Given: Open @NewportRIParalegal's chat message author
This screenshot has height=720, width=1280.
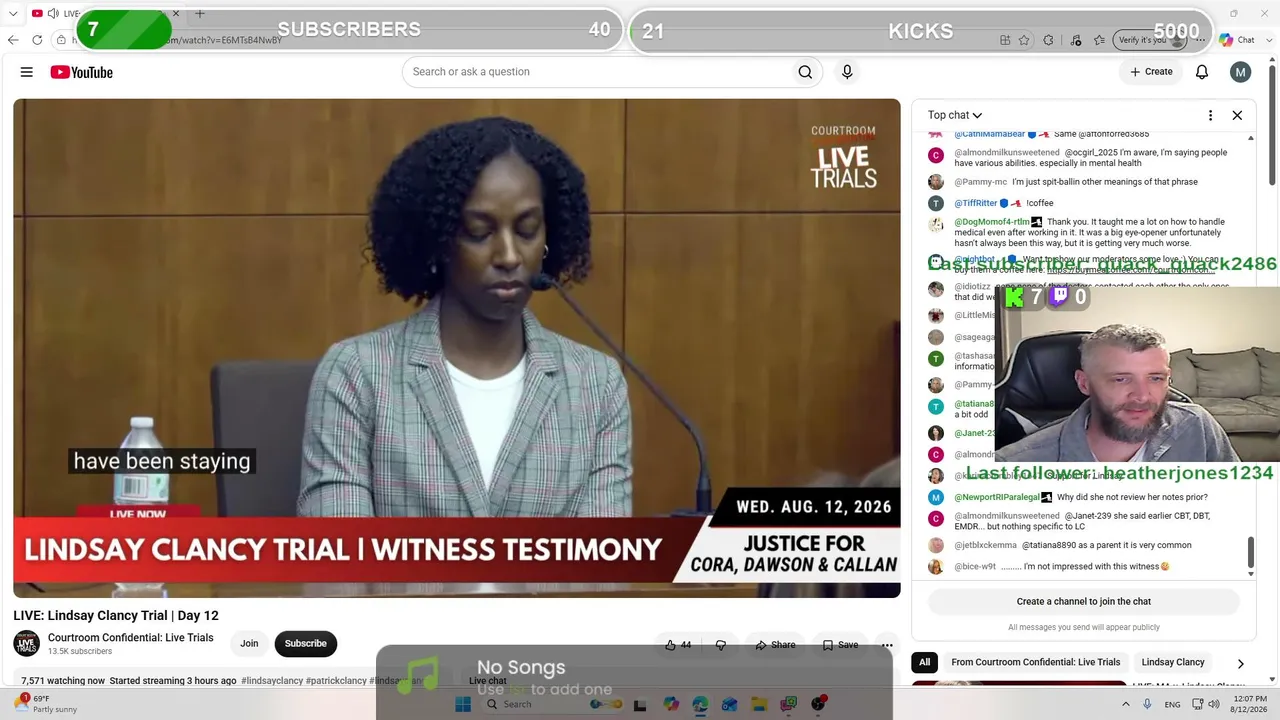Looking at the screenshot, I should tap(997, 497).
